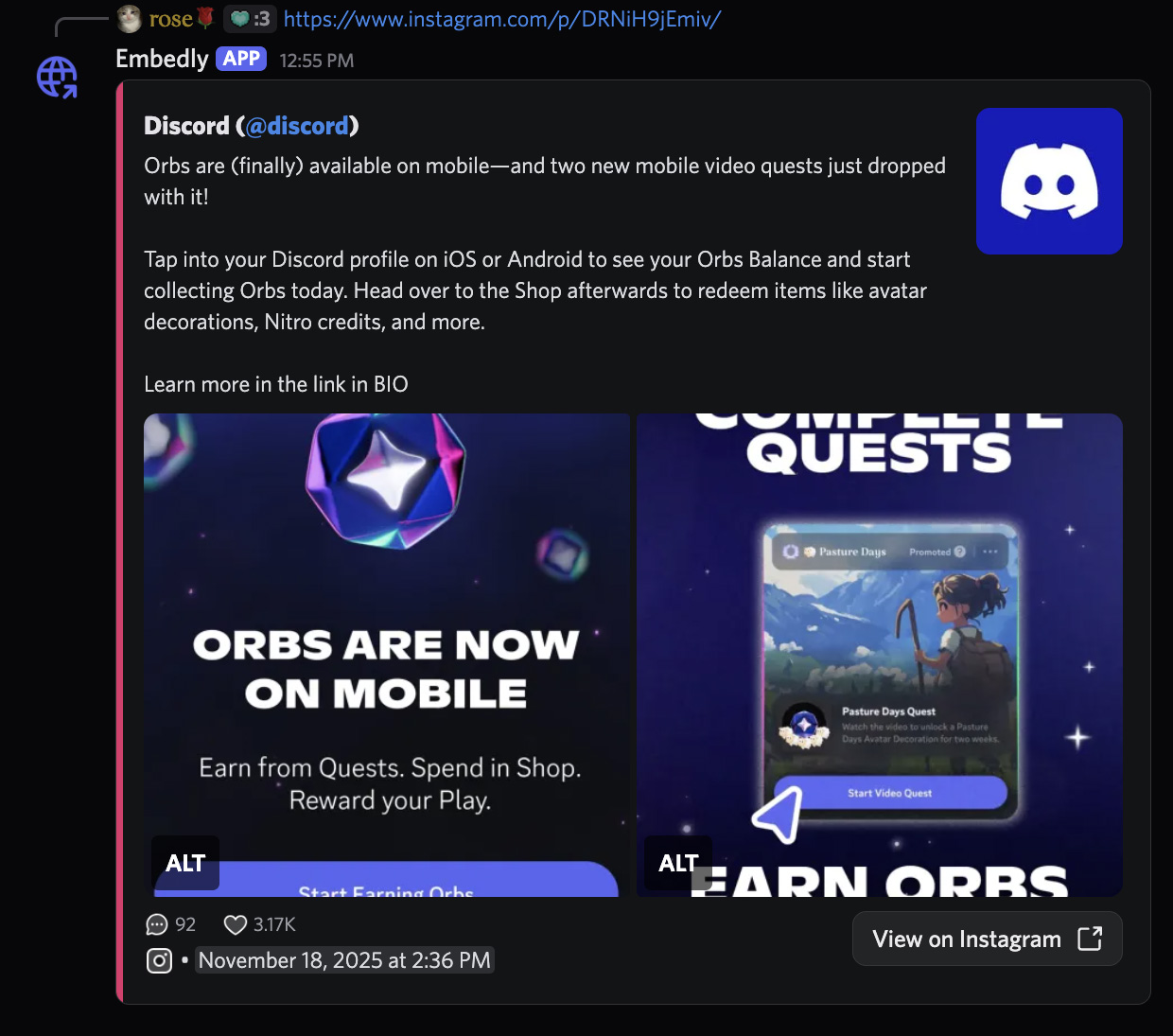
Task: Click the username rose in reply
Action: (x=170, y=19)
